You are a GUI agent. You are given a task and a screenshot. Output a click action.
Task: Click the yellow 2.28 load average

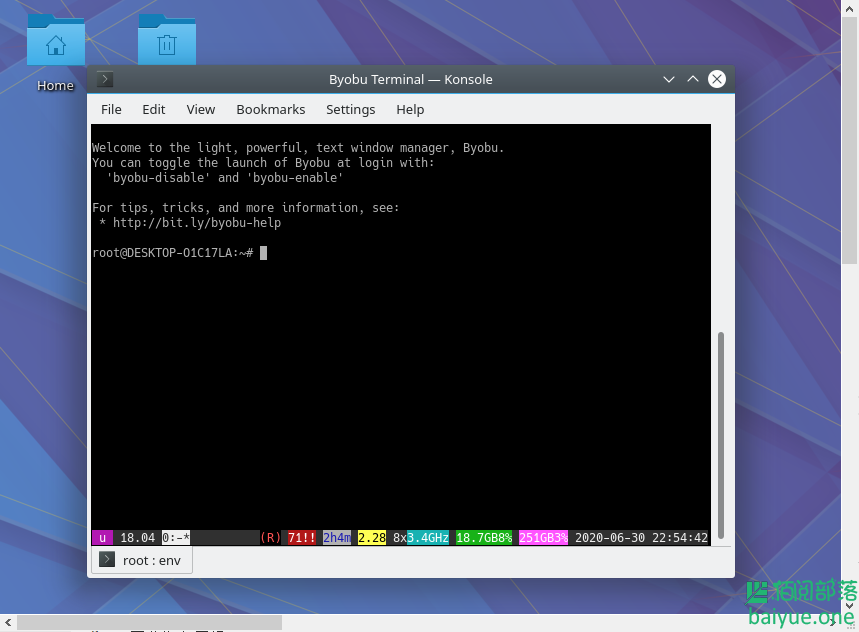pyautogui.click(x=372, y=538)
